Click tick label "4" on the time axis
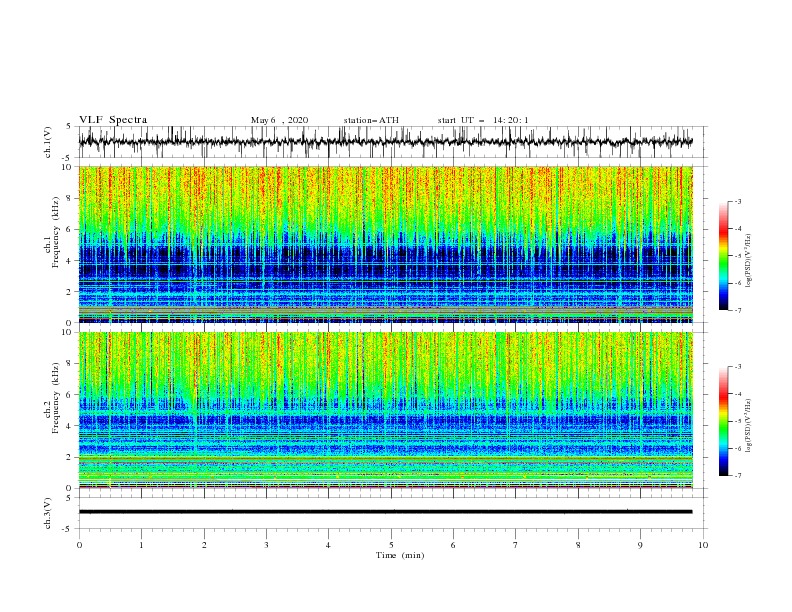This screenshot has width=792, height=612. pyautogui.click(x=328, y=545)
